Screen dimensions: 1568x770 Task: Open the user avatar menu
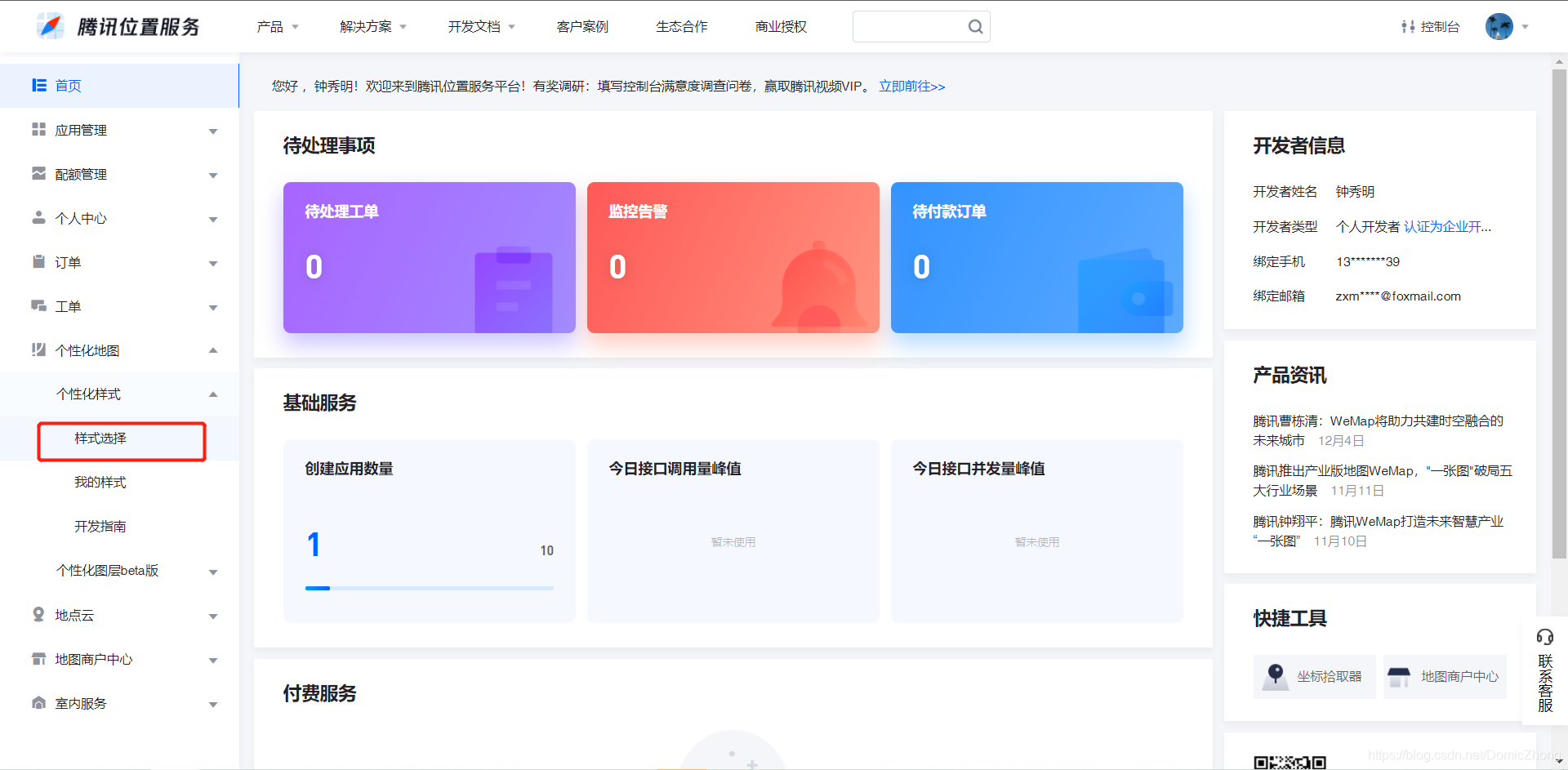click(1499, 27)
